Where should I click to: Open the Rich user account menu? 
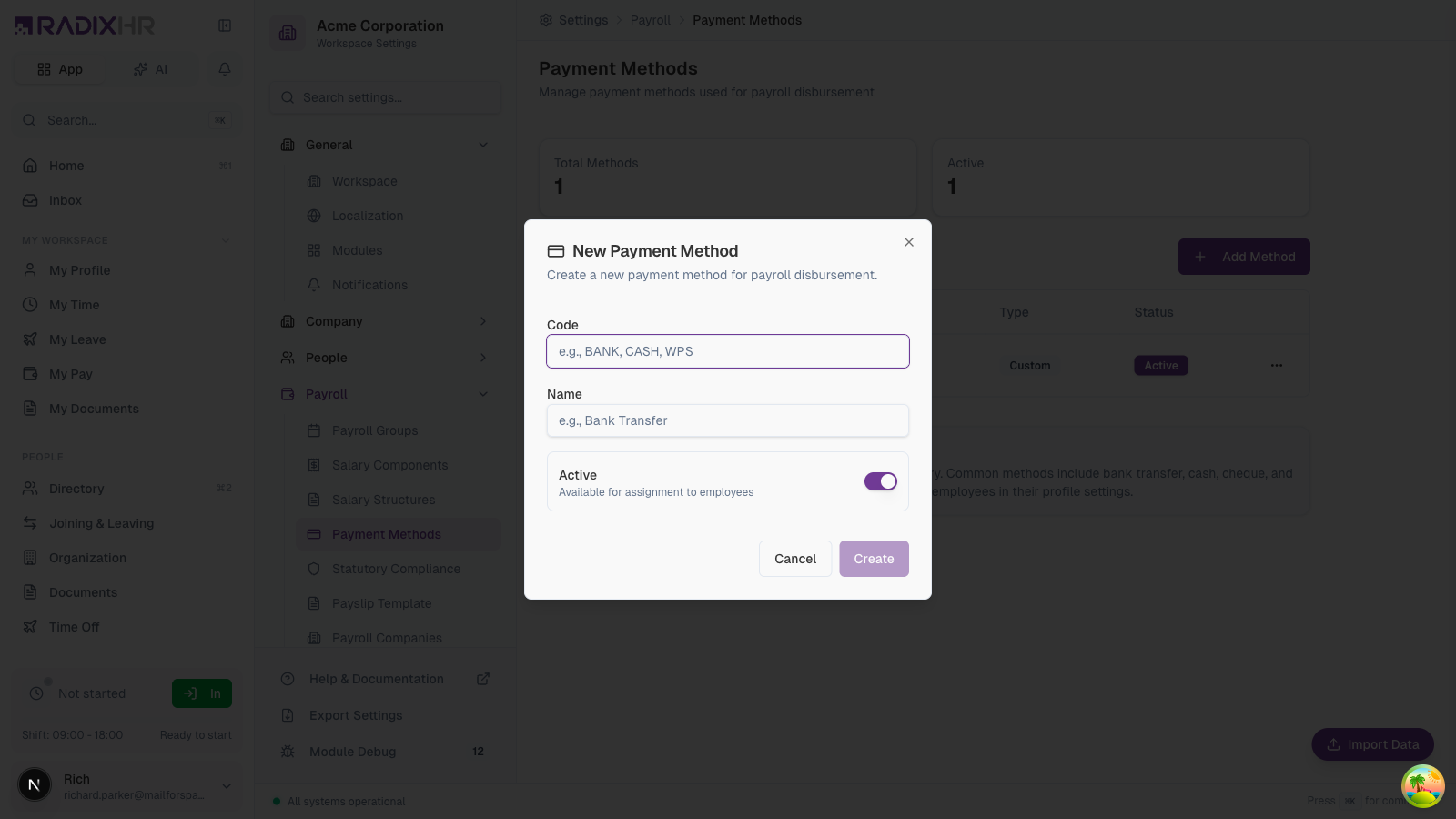[127, 785]
